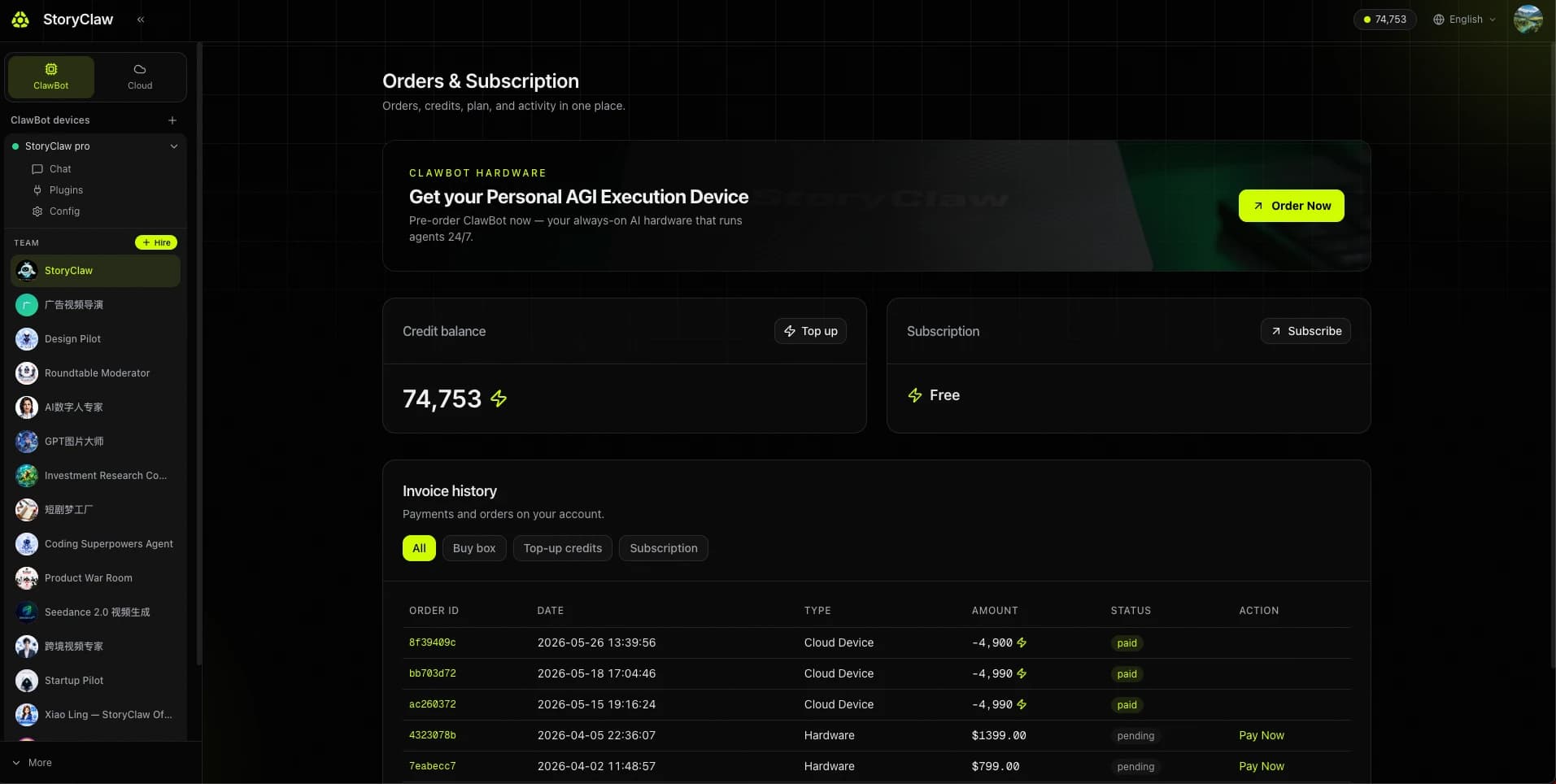
Task: Select the Coding Superpowers Agent avatar
Action: click(27, 544)
